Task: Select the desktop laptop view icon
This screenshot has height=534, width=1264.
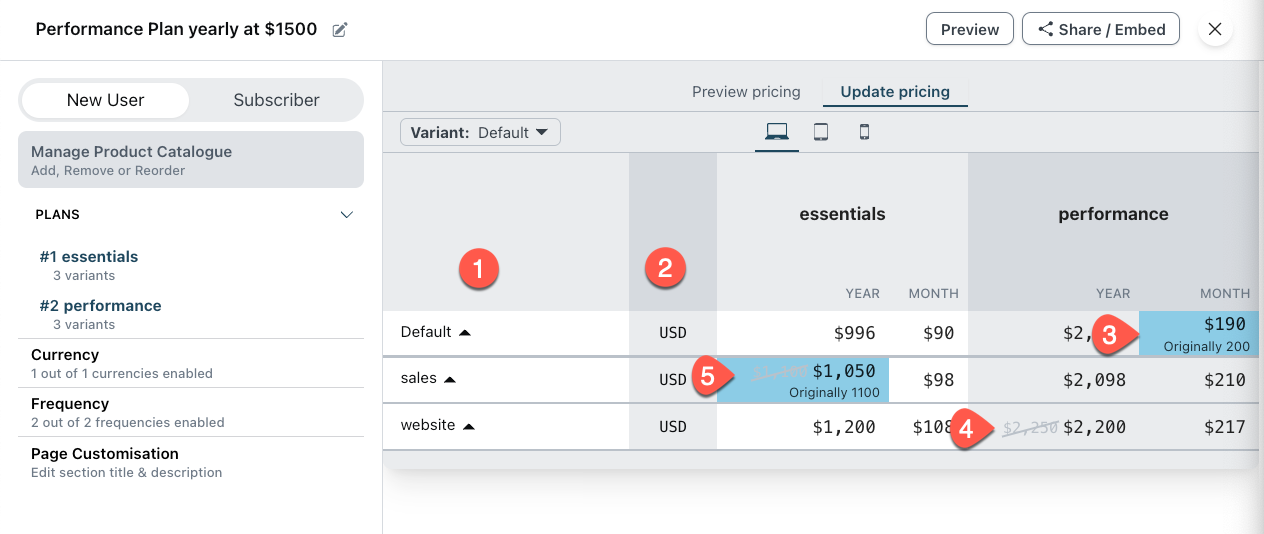Action: pos(777,132)
